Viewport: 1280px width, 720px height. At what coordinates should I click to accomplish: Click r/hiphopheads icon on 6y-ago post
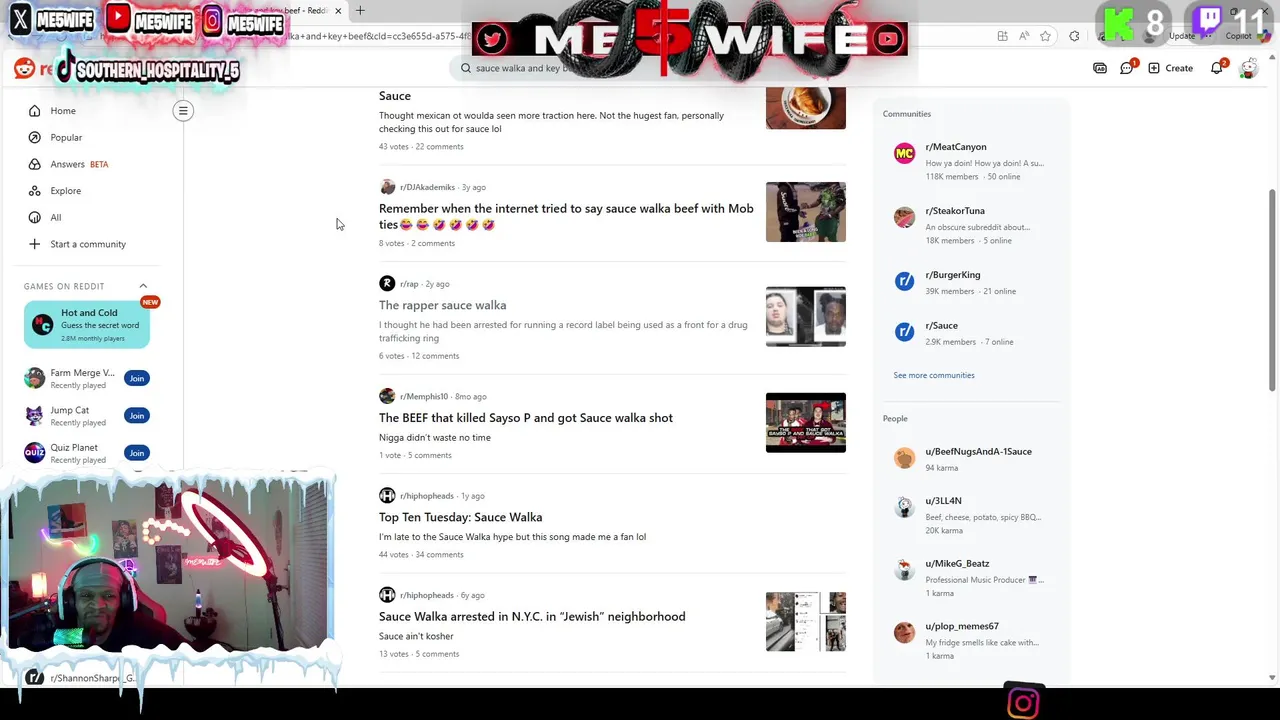(x=387, y=595)
